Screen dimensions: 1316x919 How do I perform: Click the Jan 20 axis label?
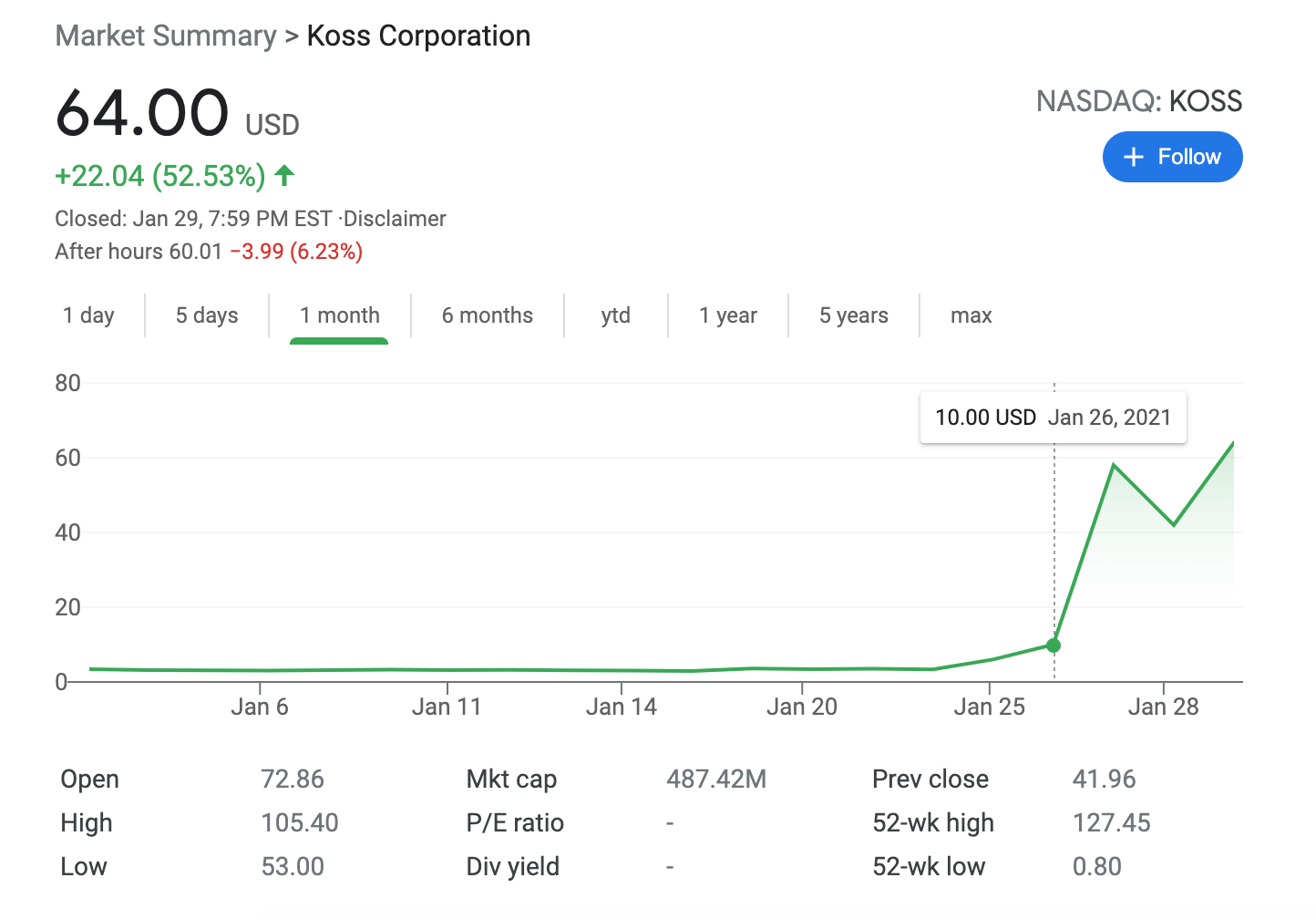coord(802,707)
